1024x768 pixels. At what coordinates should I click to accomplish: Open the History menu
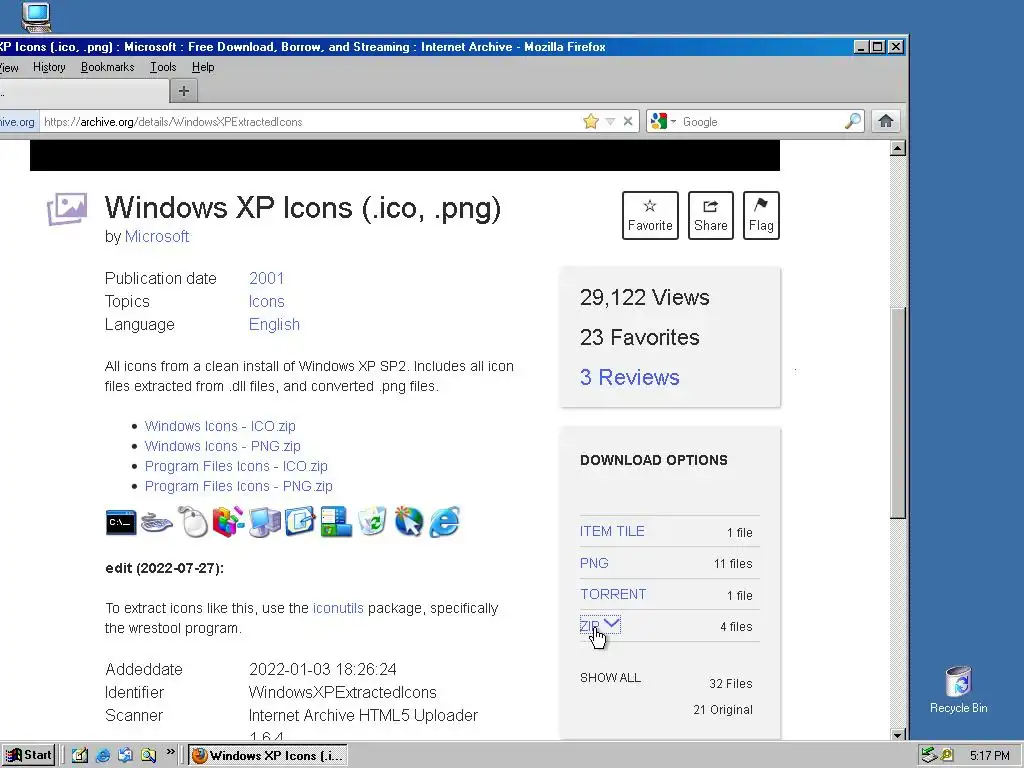point(49,67)
